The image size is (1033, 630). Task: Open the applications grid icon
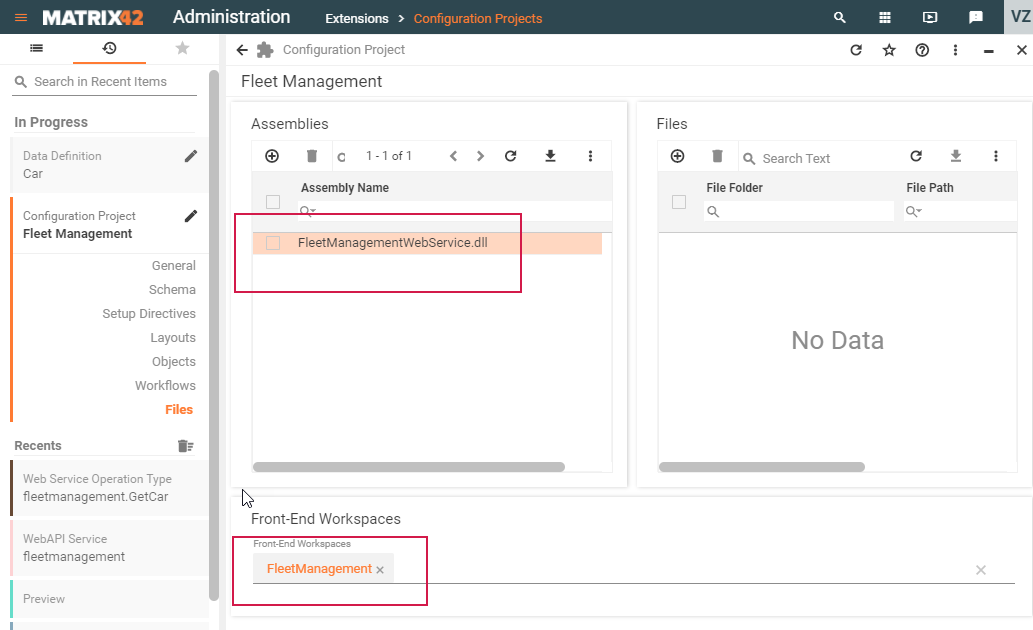click(x=885, y=18)
